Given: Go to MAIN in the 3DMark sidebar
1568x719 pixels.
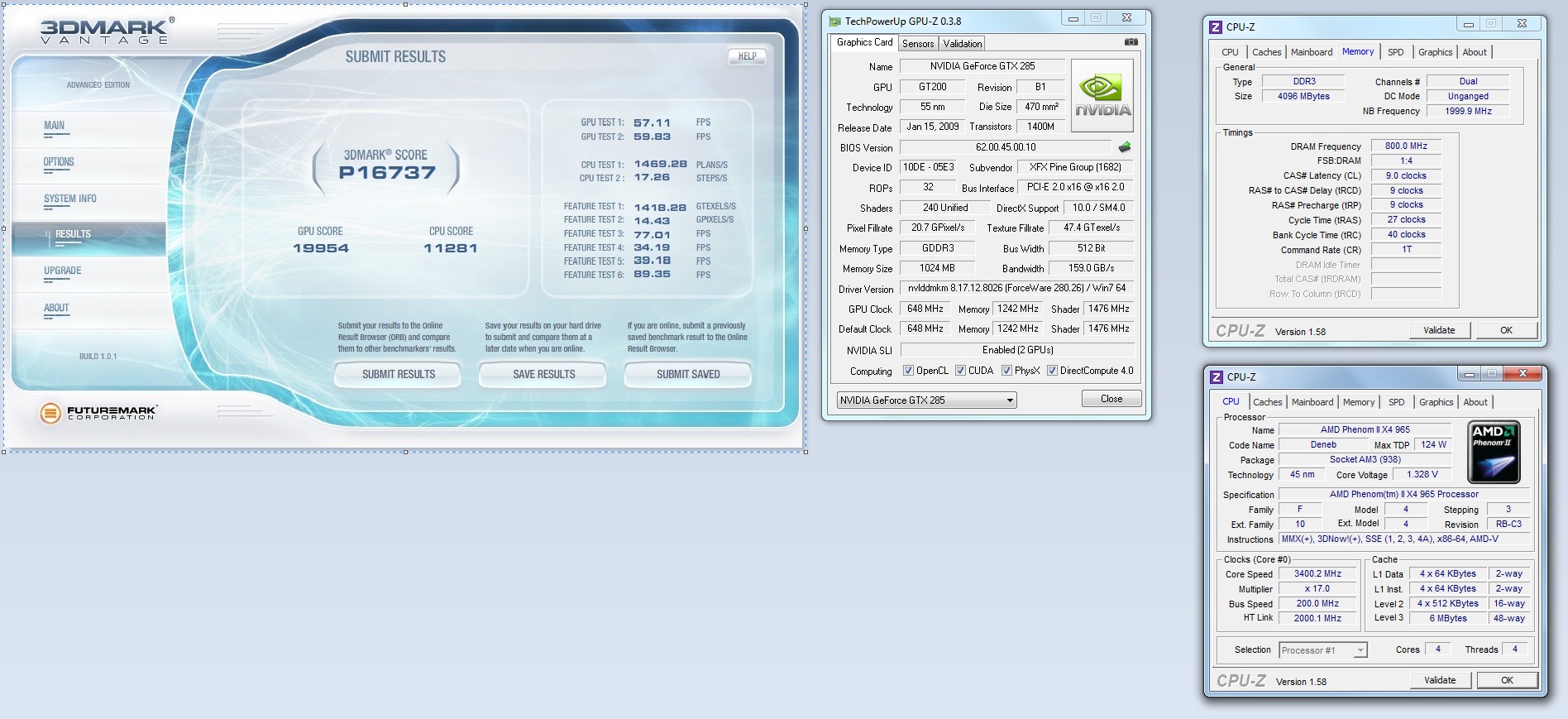Looking at the screenshot, I should click(55, 126).
